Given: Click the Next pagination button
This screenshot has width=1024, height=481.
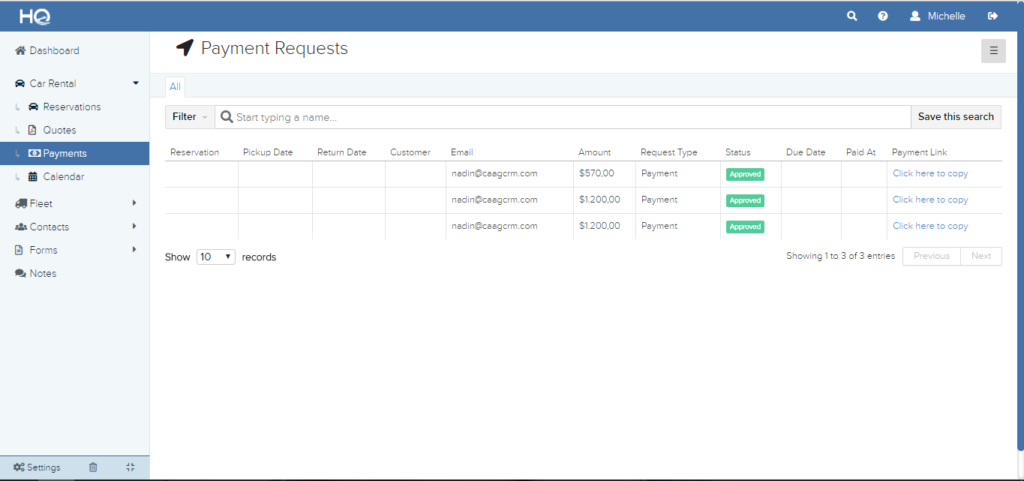Looking at the screenshot, I should click(981, 256).
